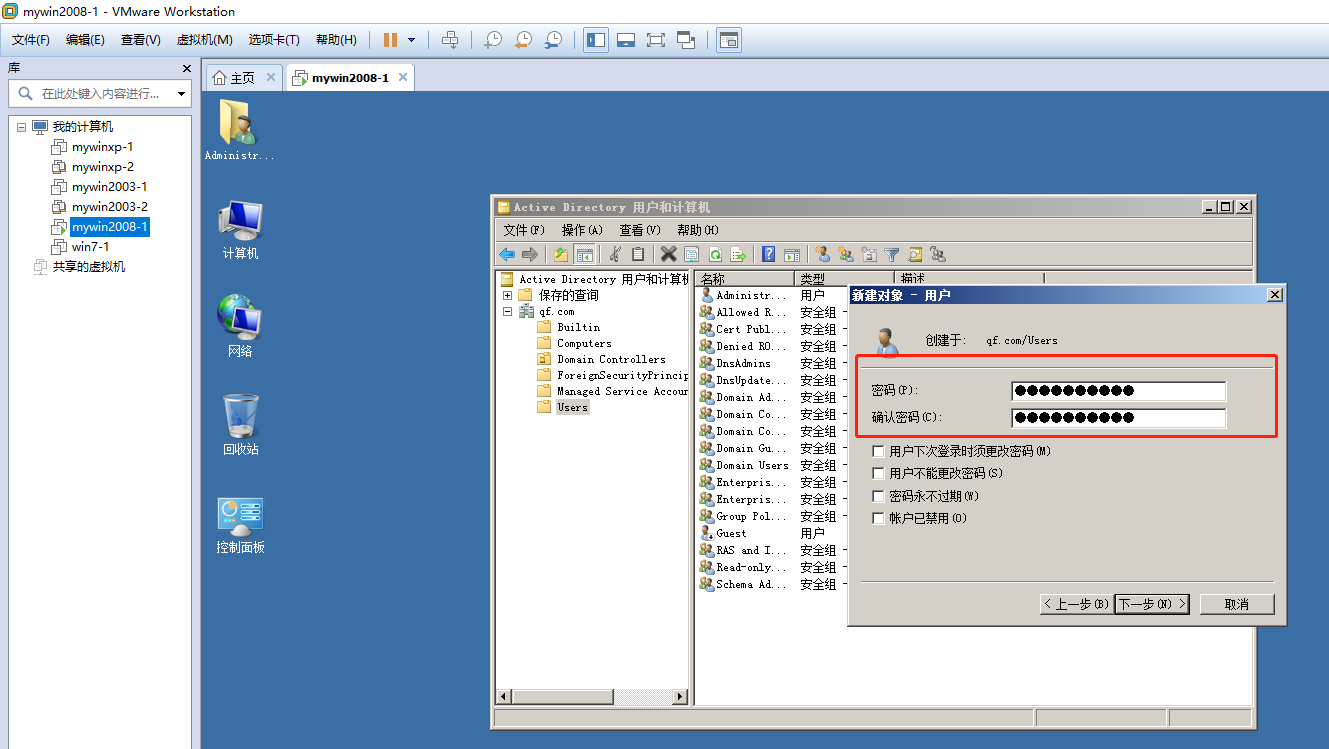Take a snapshot of this virtual machine
Viewport: 1329px width, 749px height.
[x=492, y=40]
